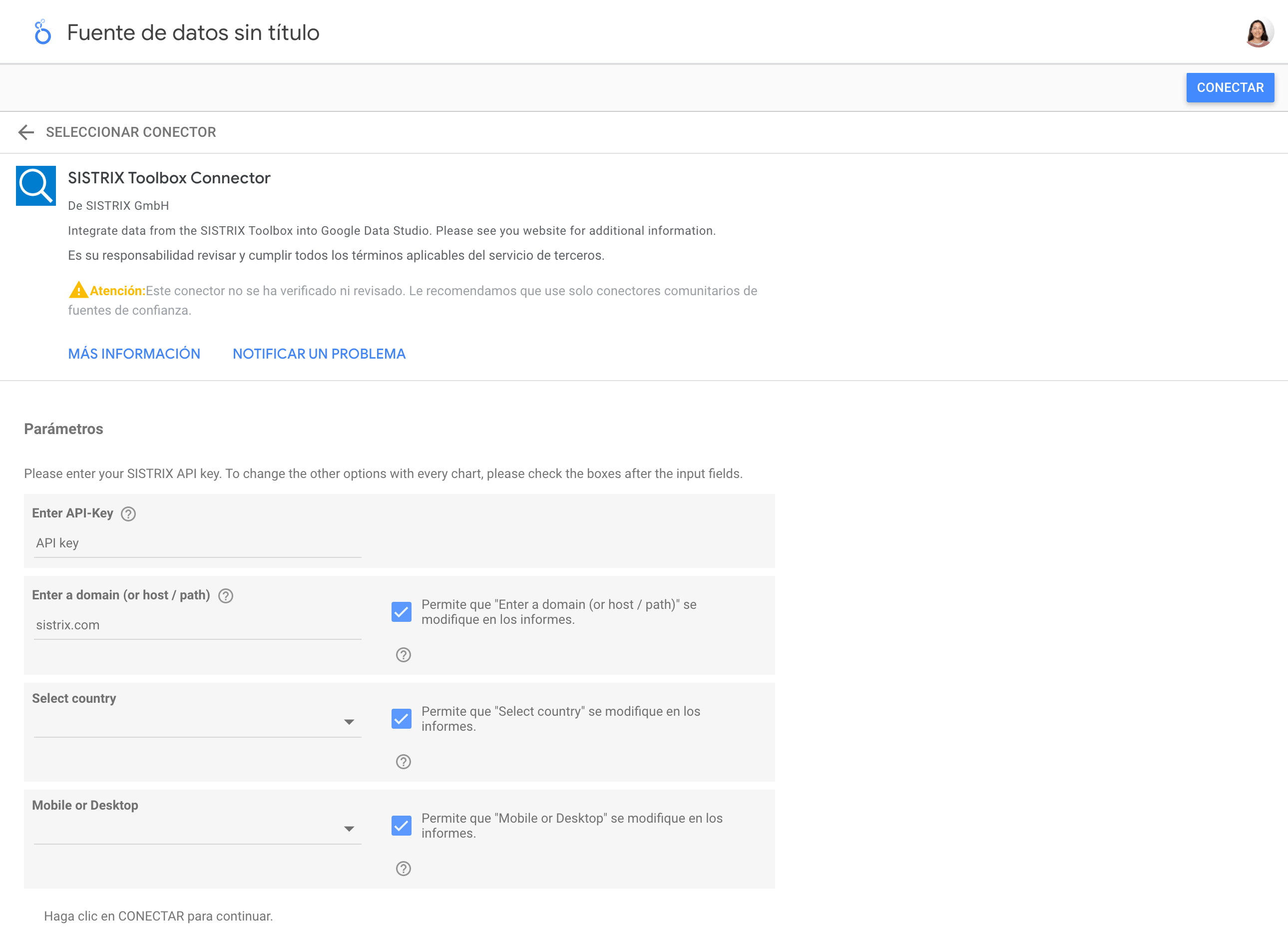1288x943 pixels.
Task: Rename the Fuente de datos sin título title
Action: point(193,32)
